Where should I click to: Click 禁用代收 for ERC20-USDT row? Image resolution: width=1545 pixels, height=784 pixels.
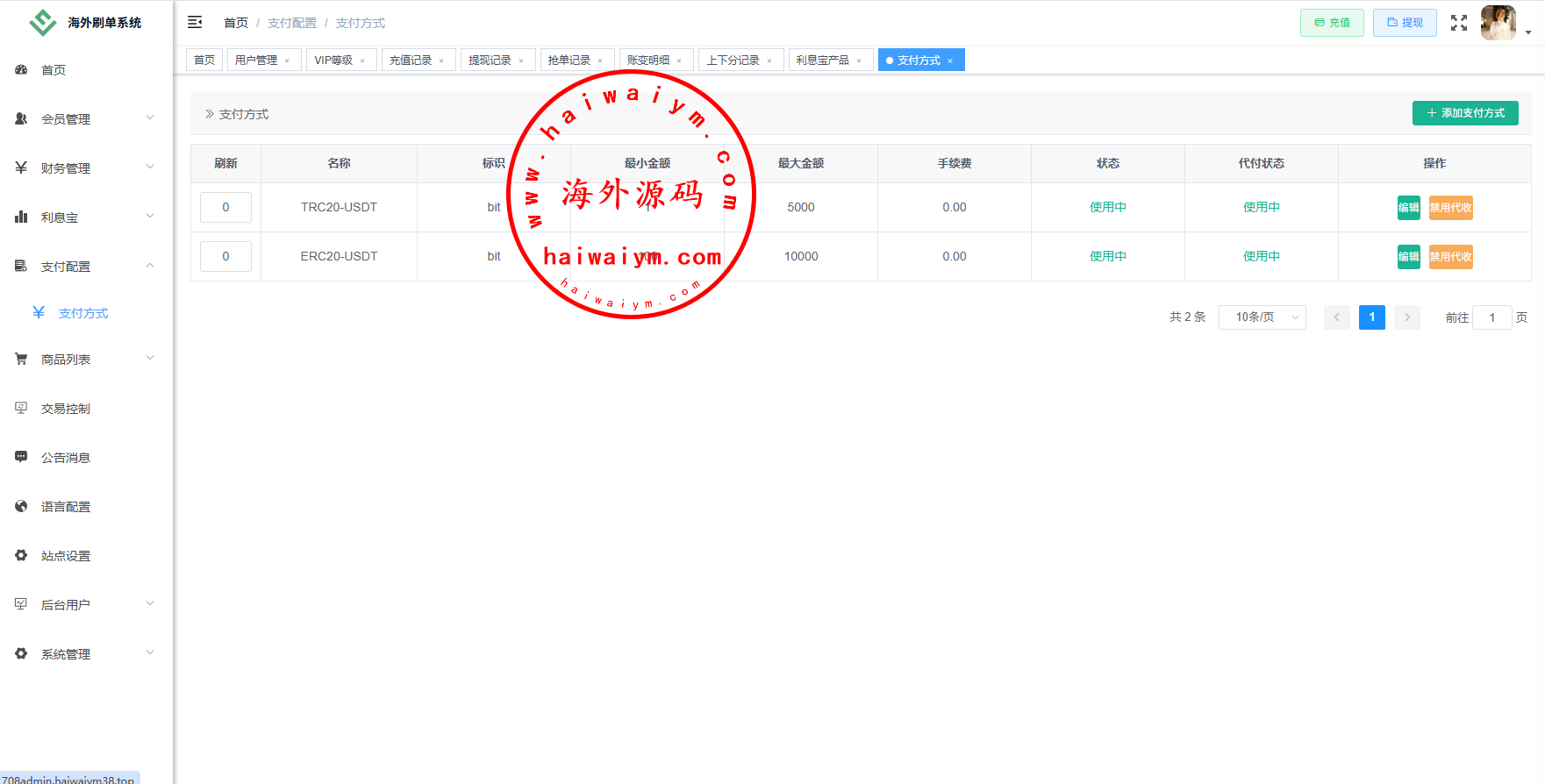click(1450, 257)
